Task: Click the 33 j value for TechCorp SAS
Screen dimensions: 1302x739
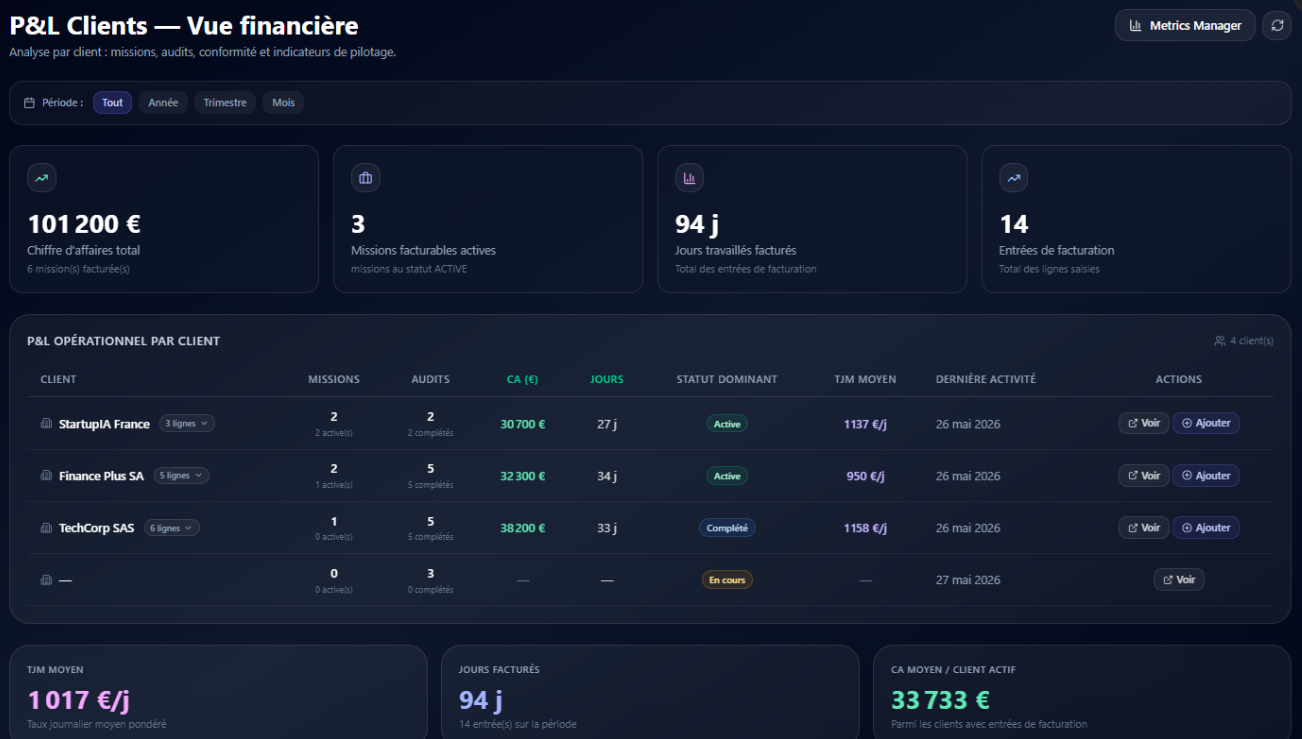Action: tap(607, 528)
